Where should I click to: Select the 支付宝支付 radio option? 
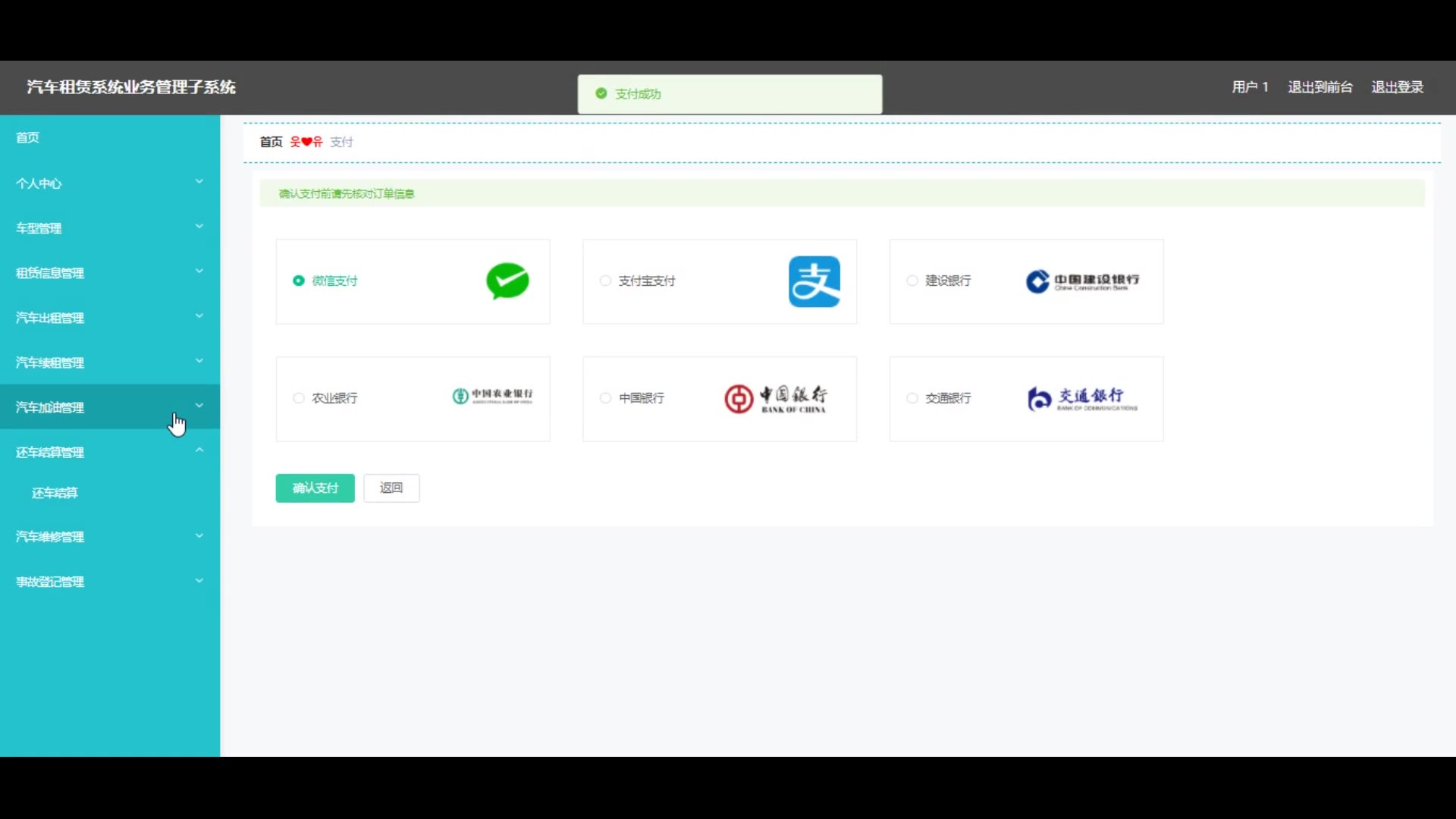click(x=605, y=281)
